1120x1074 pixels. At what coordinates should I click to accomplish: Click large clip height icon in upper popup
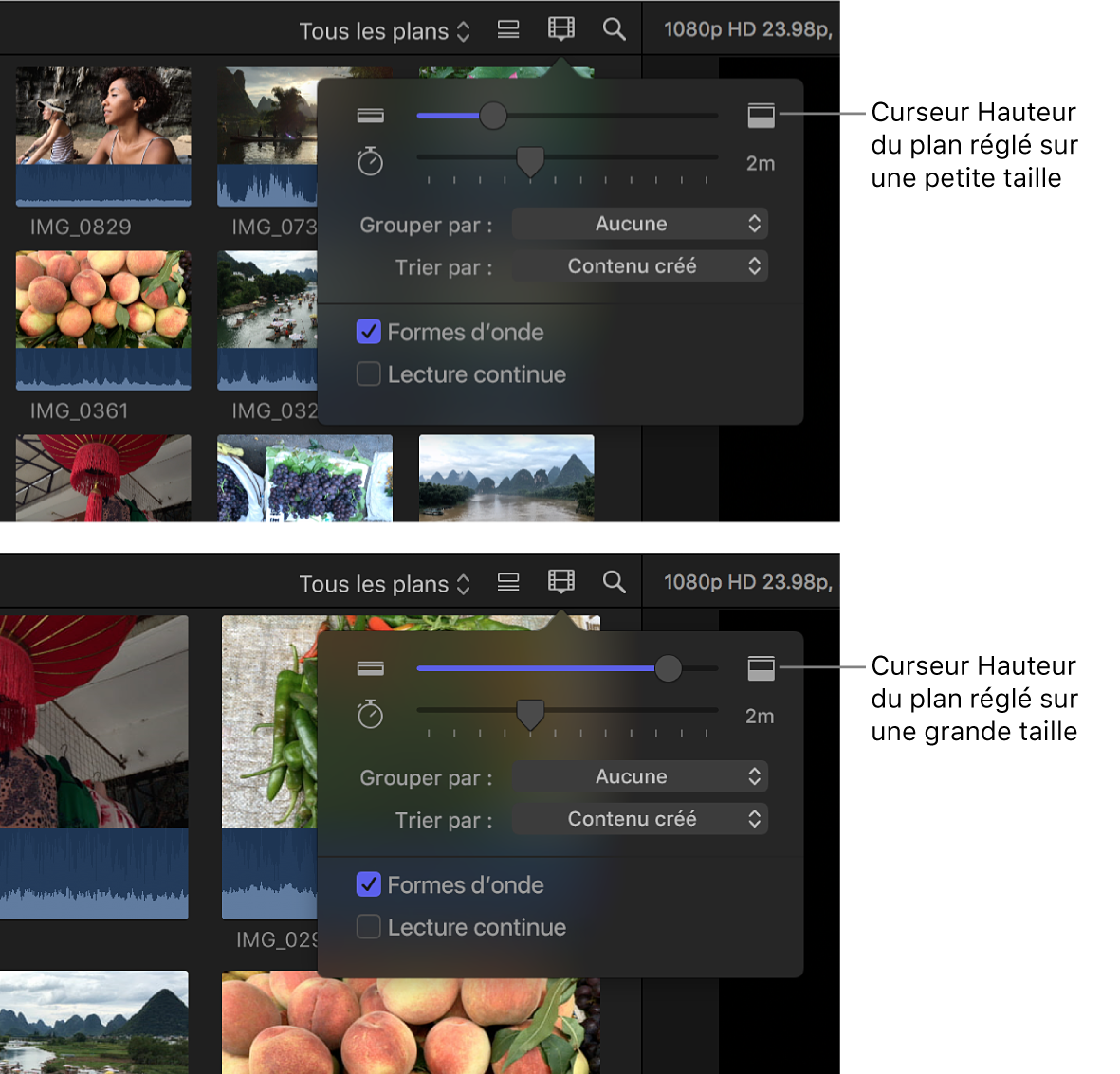tap(761, 116)
